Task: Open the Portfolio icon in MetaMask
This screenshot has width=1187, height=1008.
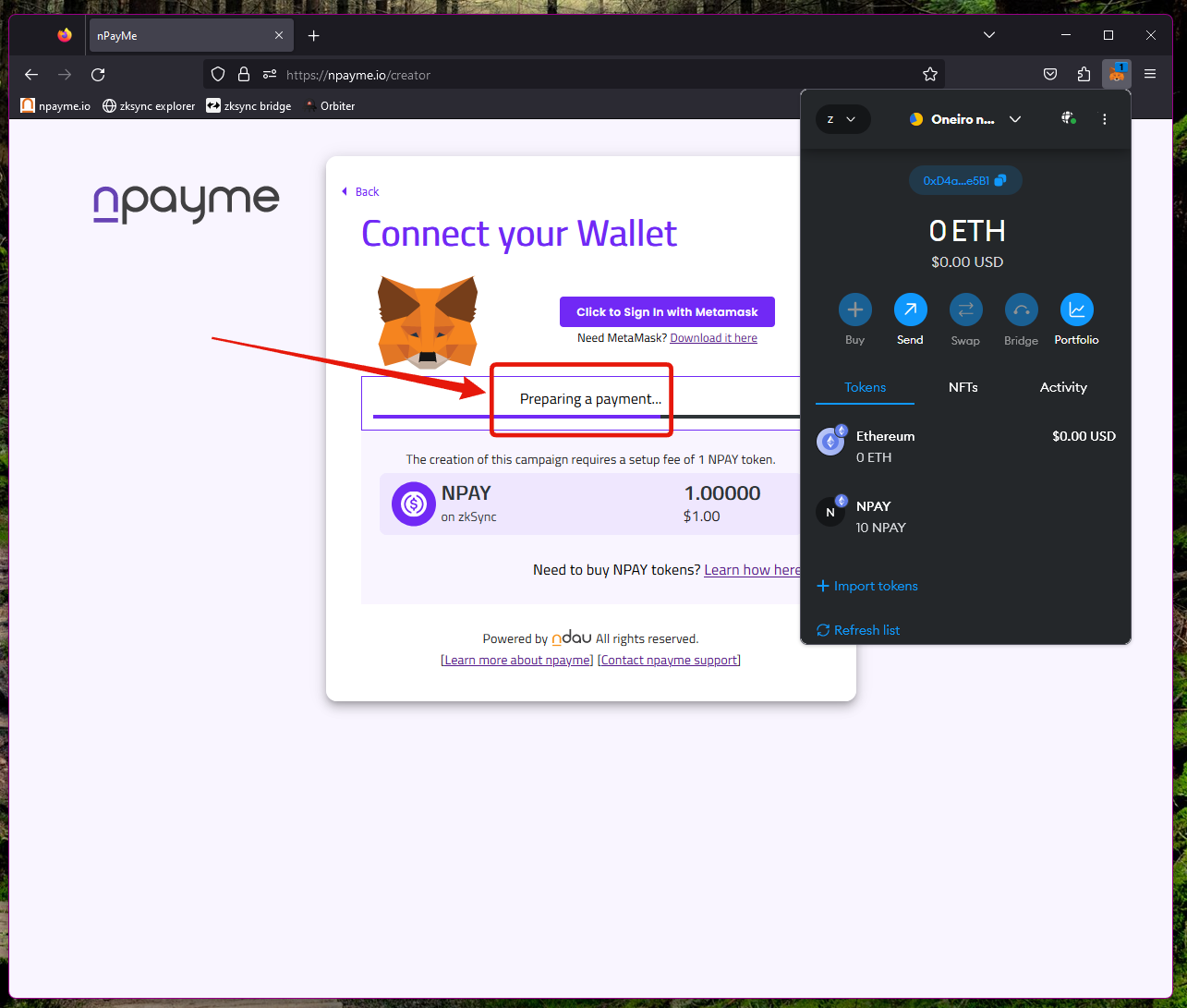Action: [x=1077, y=310]
